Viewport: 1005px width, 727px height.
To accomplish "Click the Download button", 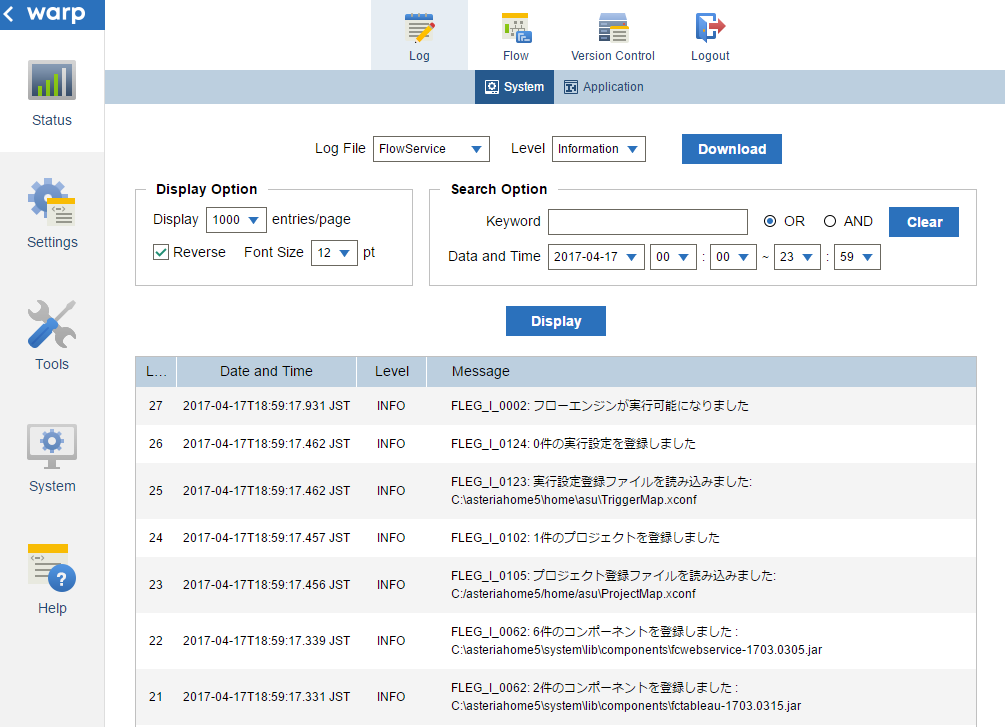I will coord(731,148).
